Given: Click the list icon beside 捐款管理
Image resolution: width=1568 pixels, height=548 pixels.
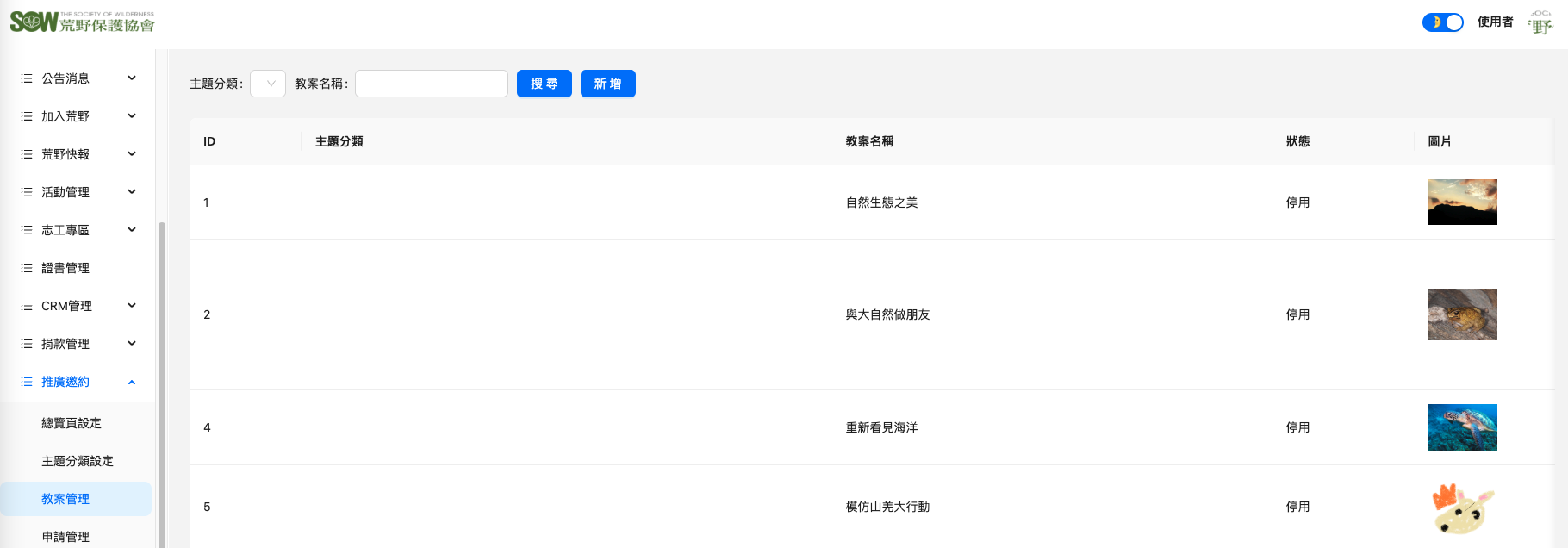Looking at the screenshot, I should coord(27,344).
